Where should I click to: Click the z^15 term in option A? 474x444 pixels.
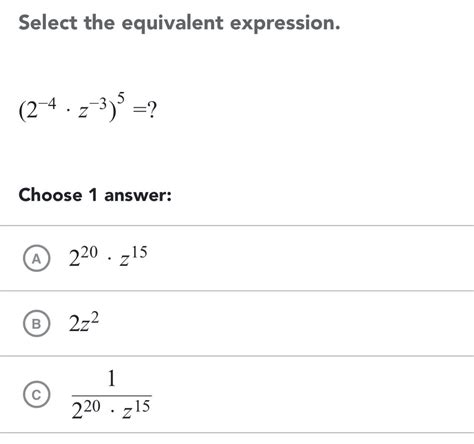(x=133, y=256)
